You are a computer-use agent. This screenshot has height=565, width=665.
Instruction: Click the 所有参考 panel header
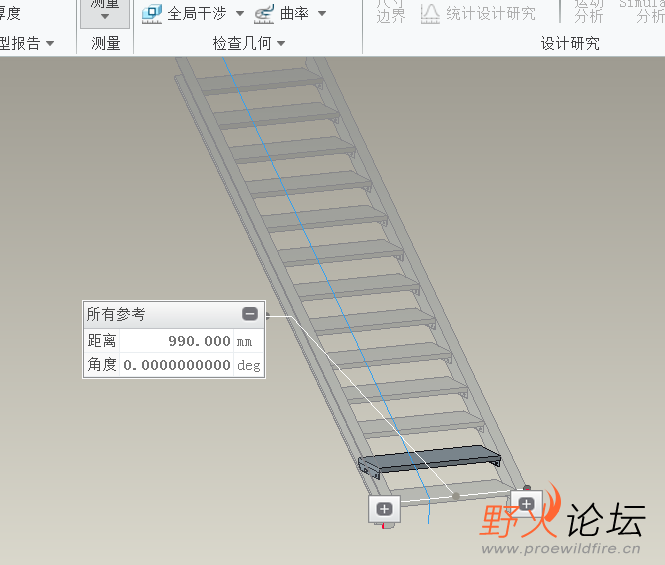point(174,314)
